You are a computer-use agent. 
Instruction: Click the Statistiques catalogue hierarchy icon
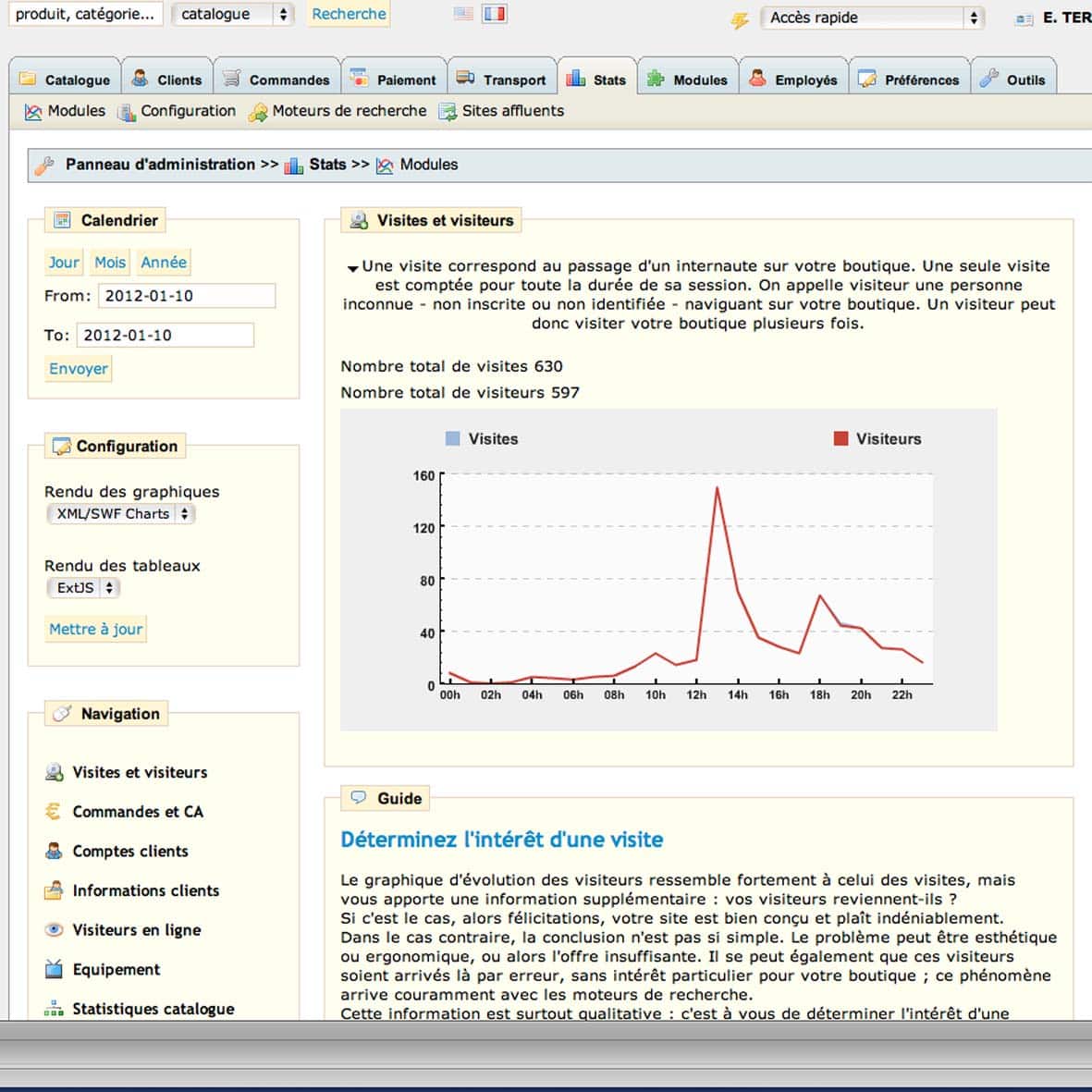coord(54,1009)
